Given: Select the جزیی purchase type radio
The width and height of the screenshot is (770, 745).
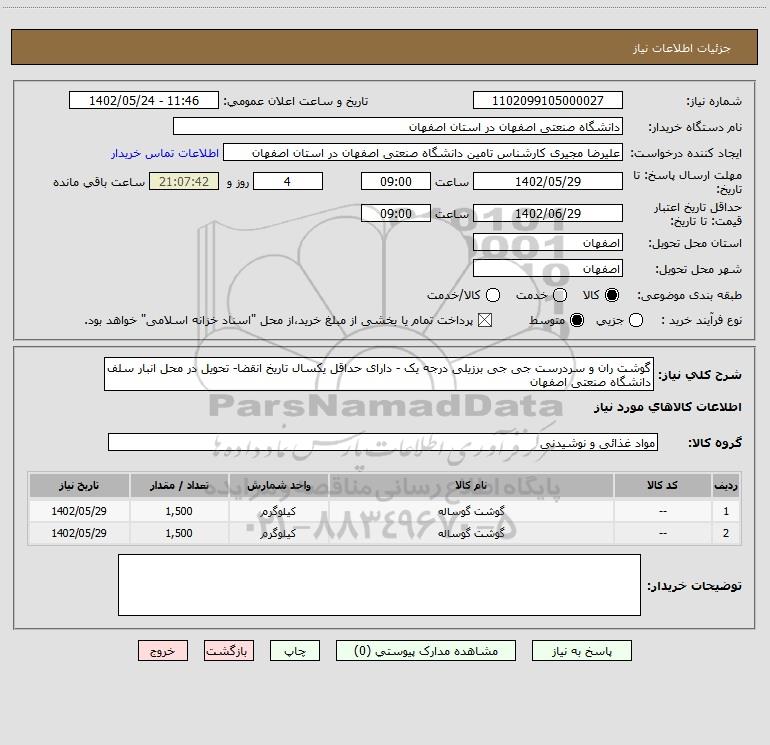Looking at the screenshot, I should click(636, 320).
